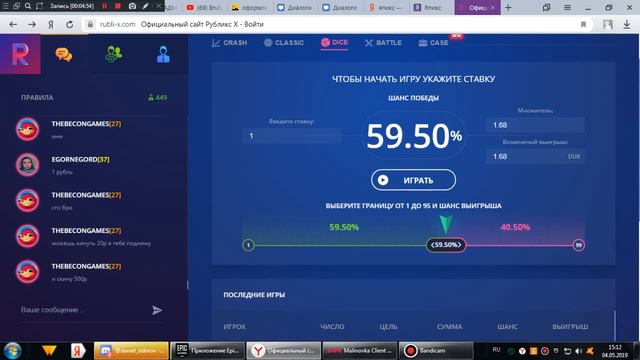
Task: Switch to the YouTube browser tab
Action: pyautogui.click(x=203, y=7)
